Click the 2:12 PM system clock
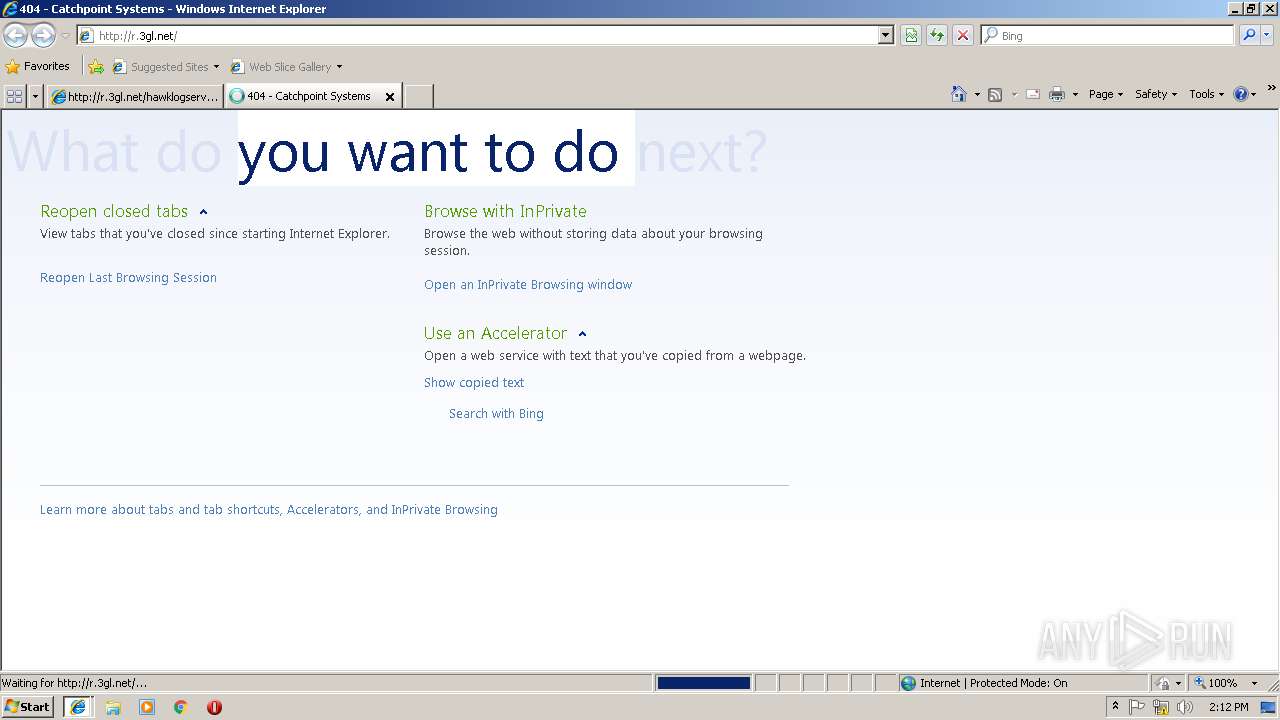Screen dimensions: 1280x720 (x=1229, y=707)
